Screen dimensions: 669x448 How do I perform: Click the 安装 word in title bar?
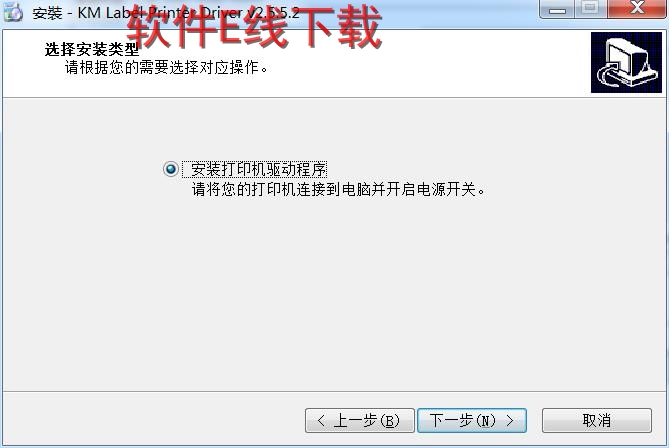point(47,13)
